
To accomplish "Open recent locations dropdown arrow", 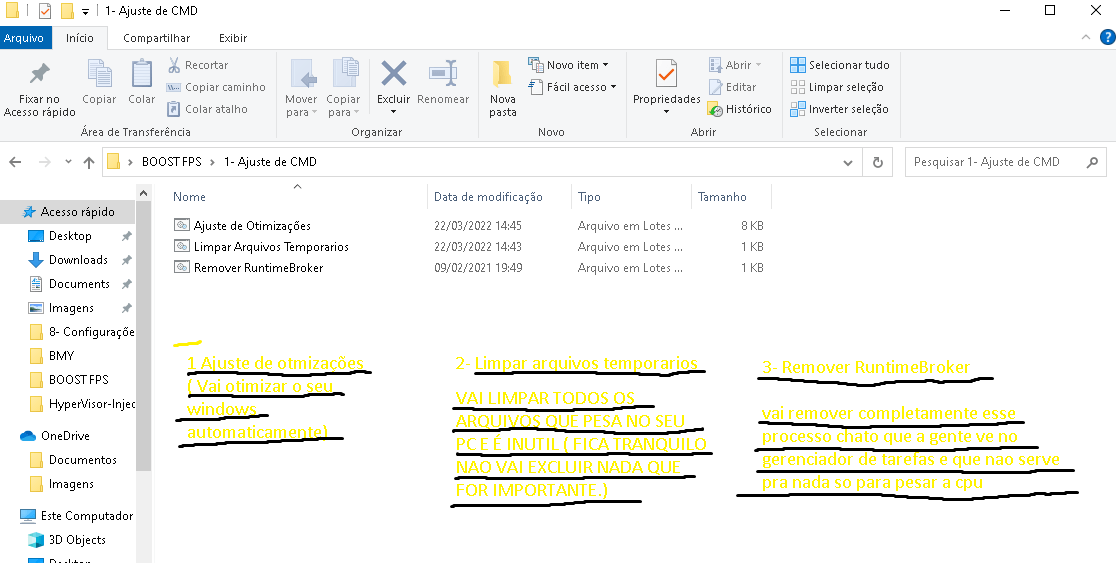I will pos(68,162).
